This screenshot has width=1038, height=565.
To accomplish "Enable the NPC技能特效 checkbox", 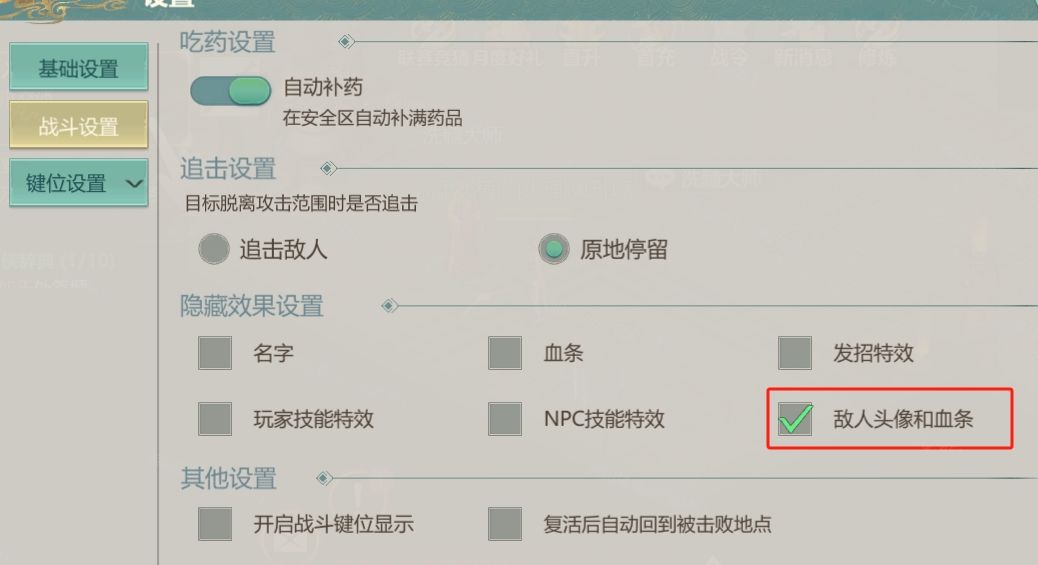I will (x=505, y=418).
